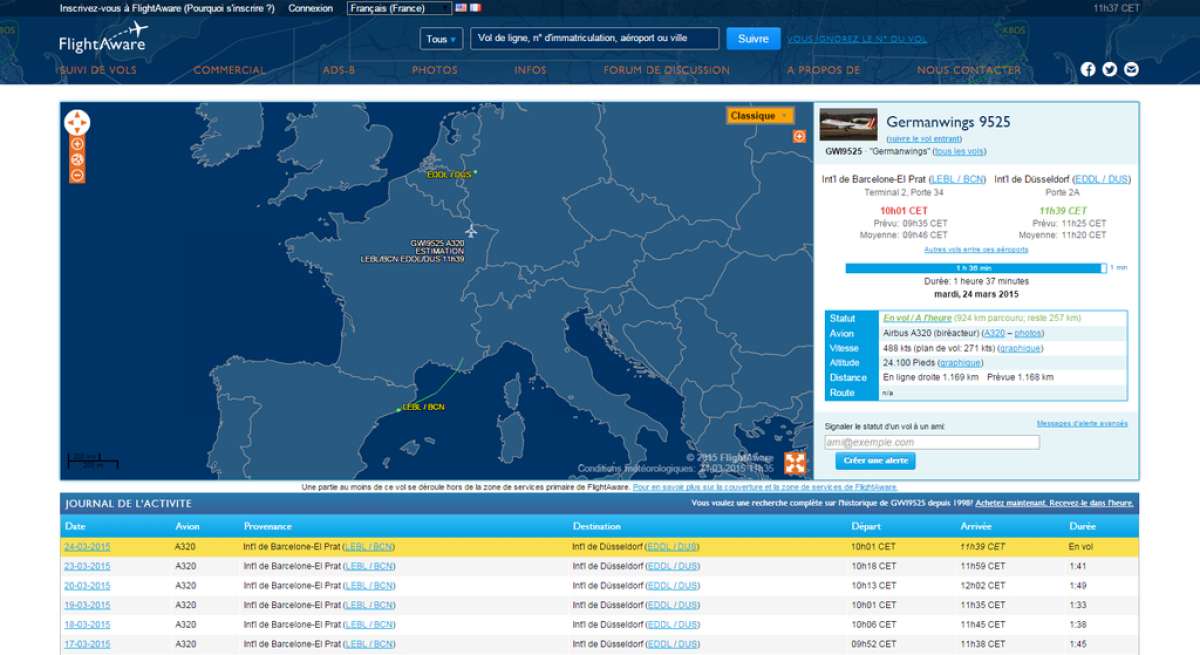
Task: Click the flight progress bar
Action: [976, 268]
